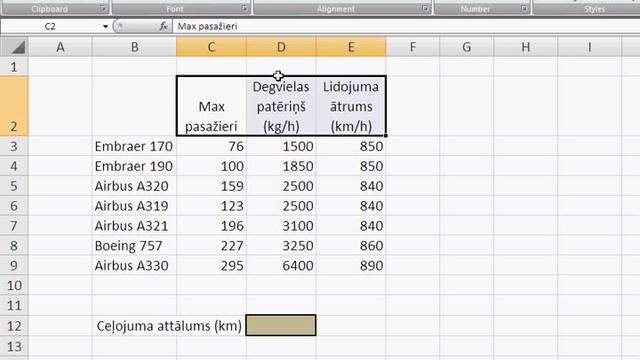
Task: Select the Airbus A319 cell
Action: (x=135, y=206)
